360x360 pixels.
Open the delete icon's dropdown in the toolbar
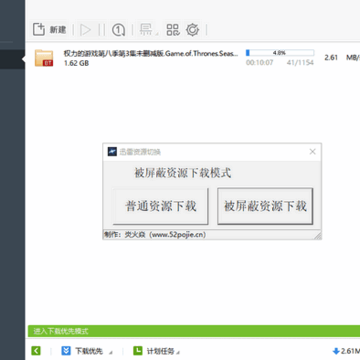pyautogui.click(x=157, y=34)
